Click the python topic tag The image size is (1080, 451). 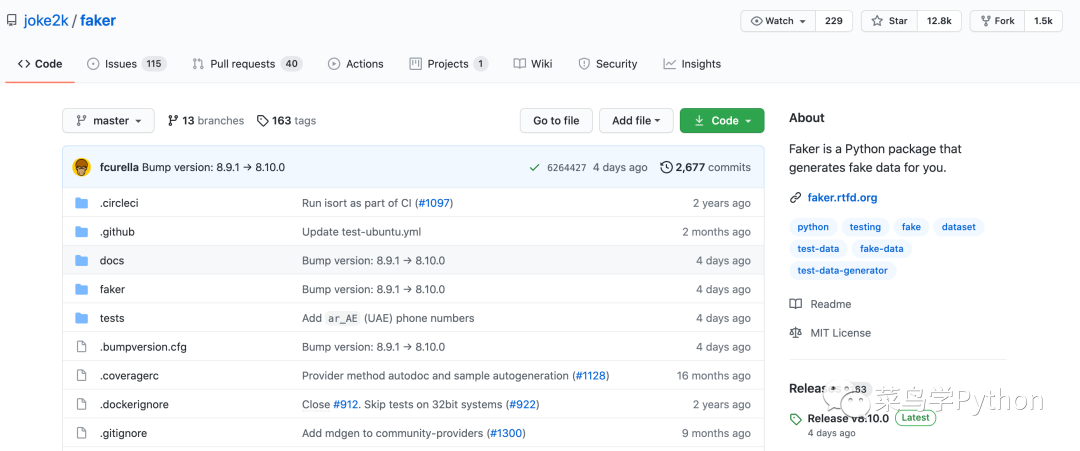[x=813, y=227]
